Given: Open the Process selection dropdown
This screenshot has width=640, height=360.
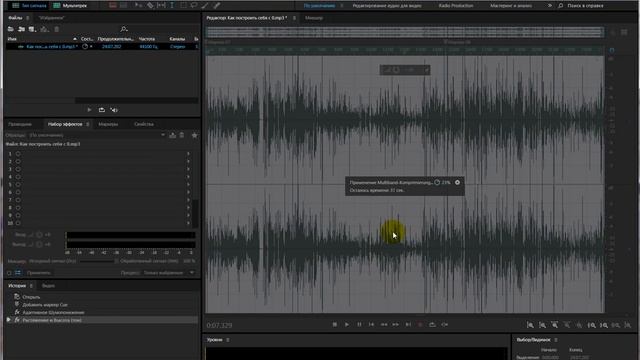Looking at the screenshot, I should 169,273.
